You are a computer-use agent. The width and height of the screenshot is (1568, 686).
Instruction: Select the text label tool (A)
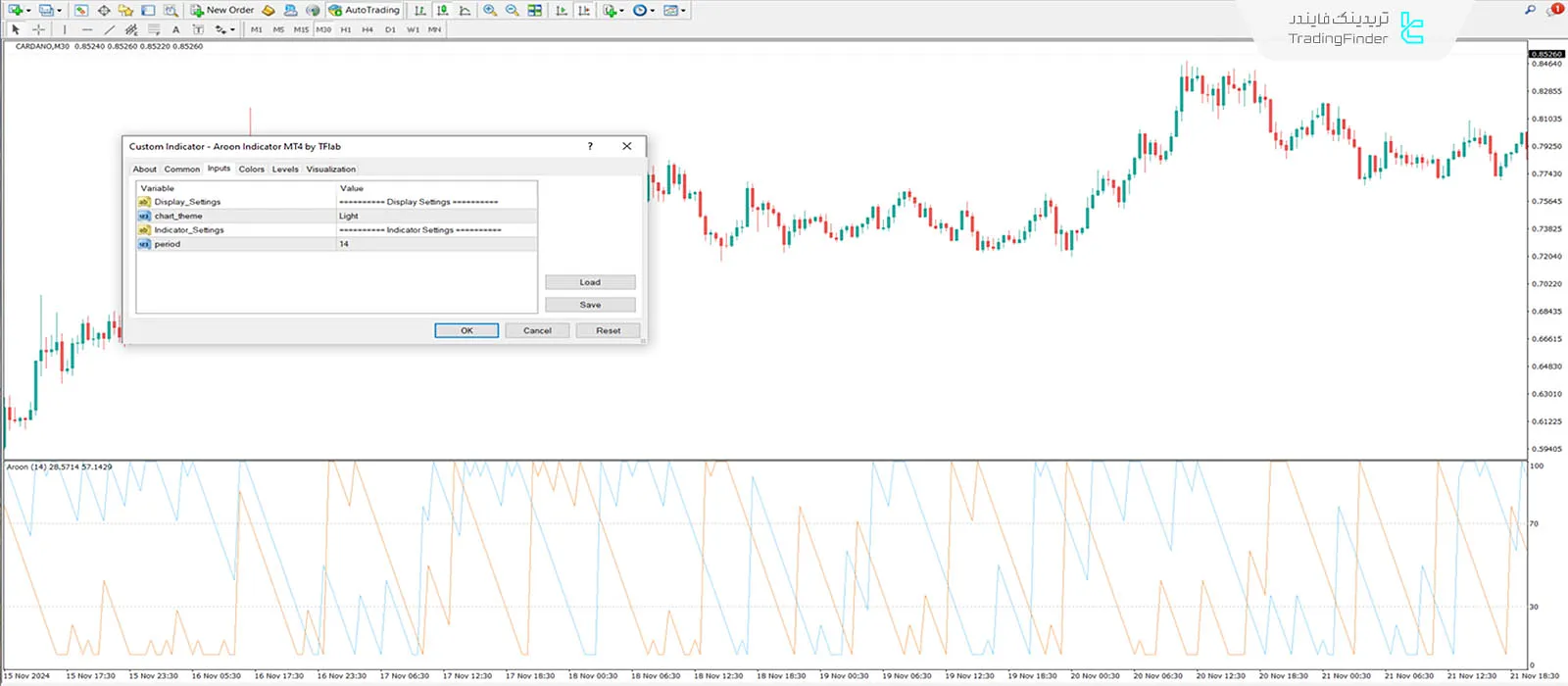point(176,29)
